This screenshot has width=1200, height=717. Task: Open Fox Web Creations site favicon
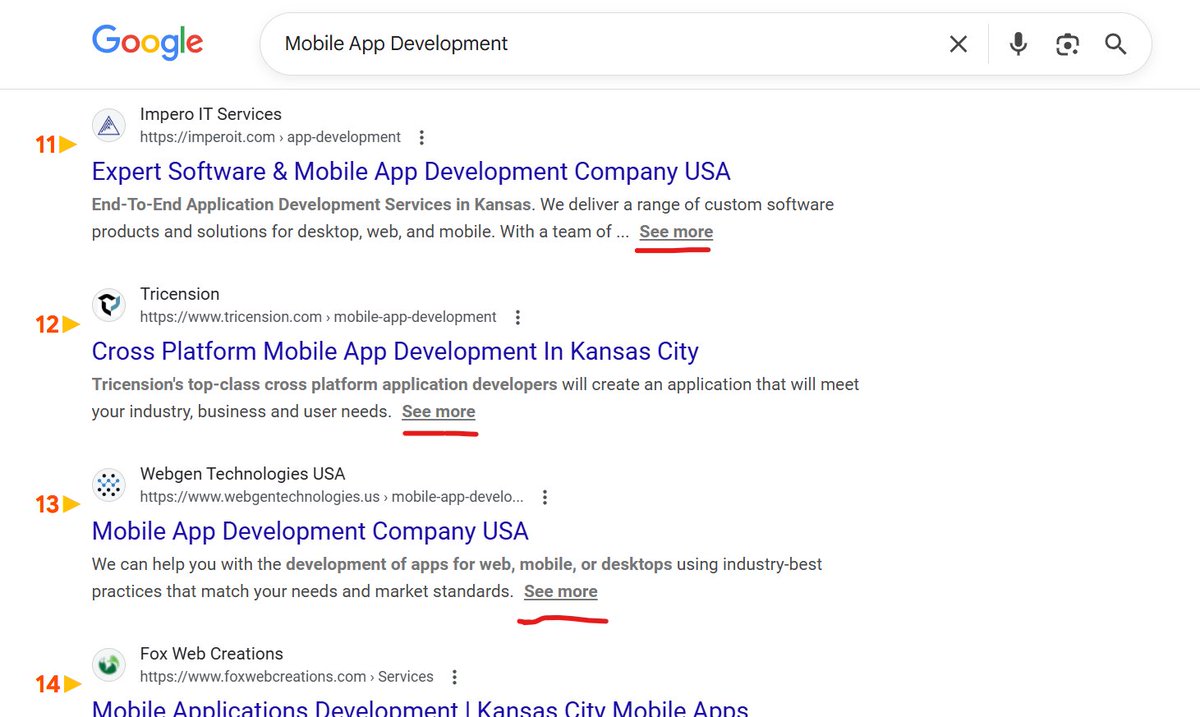pos(109,665)
